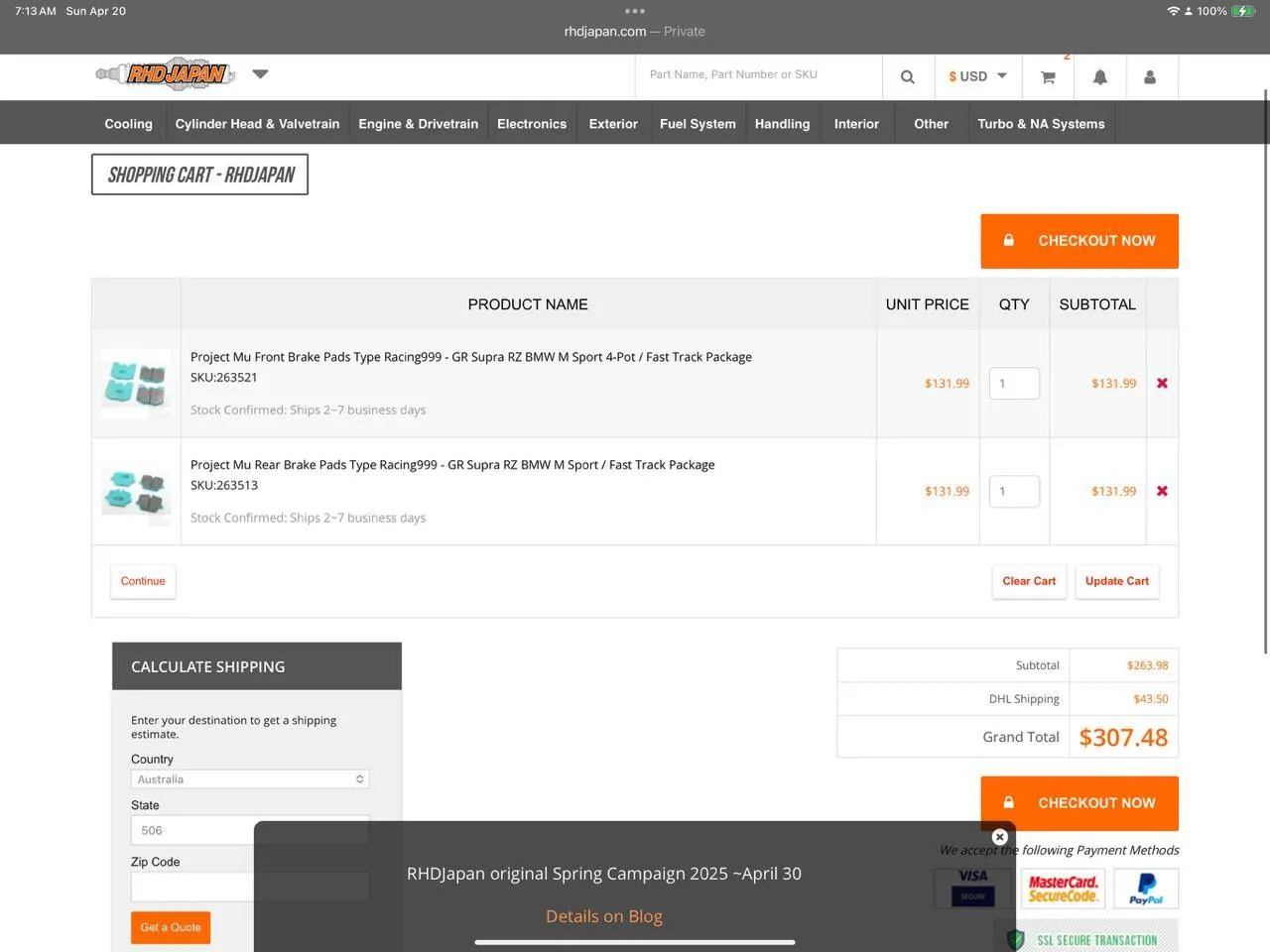
Task: Click the Subtotal $263.98 value
Action: point(1148,665)
